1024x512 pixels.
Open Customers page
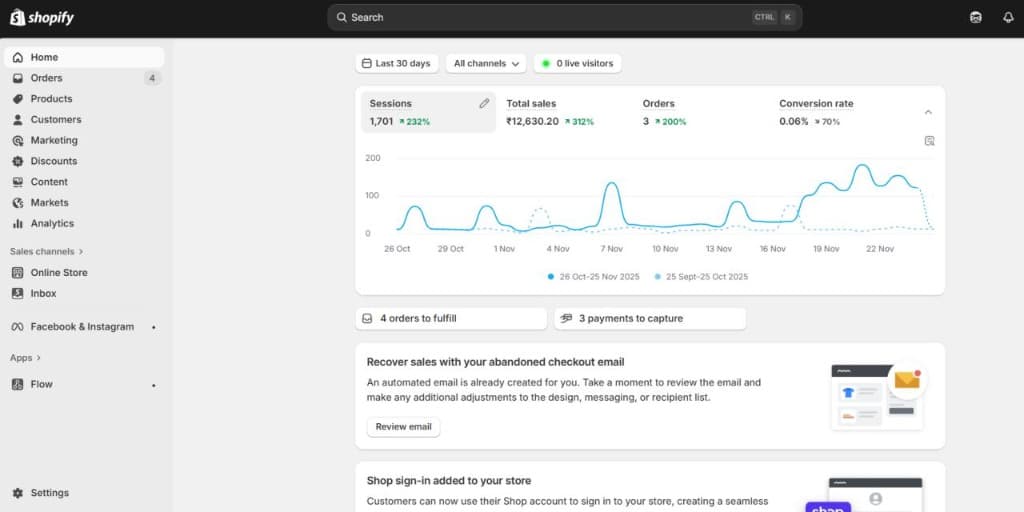click(84, 120)
